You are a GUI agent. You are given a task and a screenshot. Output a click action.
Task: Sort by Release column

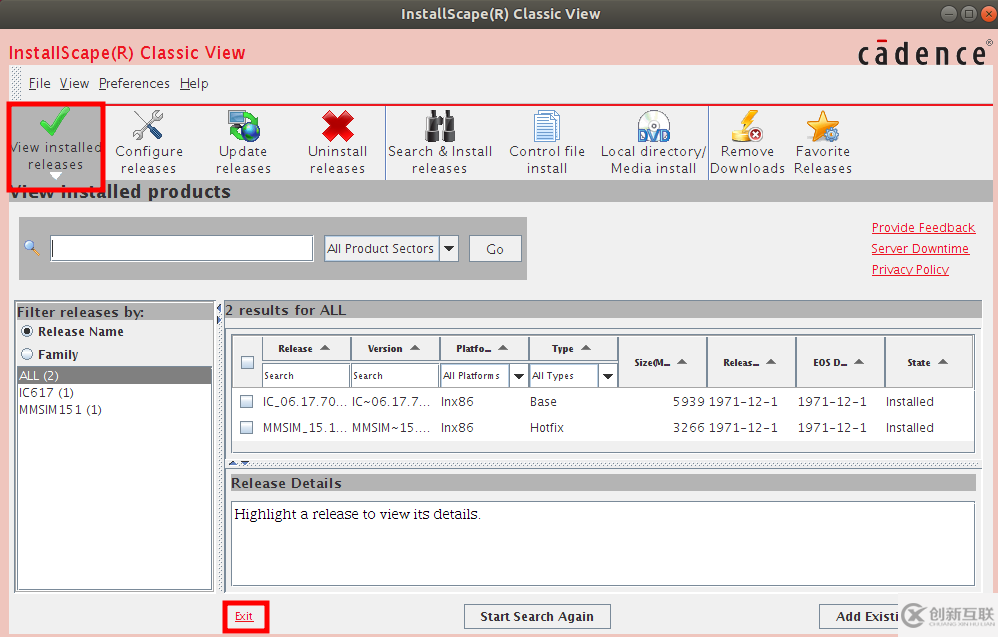click(x=306, y=349)
